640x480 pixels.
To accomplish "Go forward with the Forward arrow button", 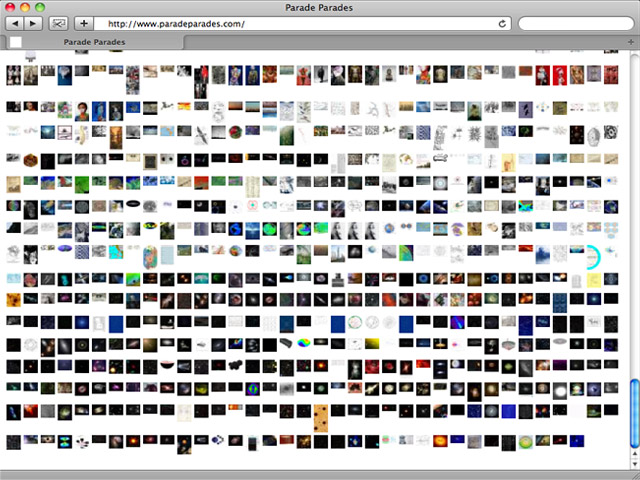I will point(33,24).
